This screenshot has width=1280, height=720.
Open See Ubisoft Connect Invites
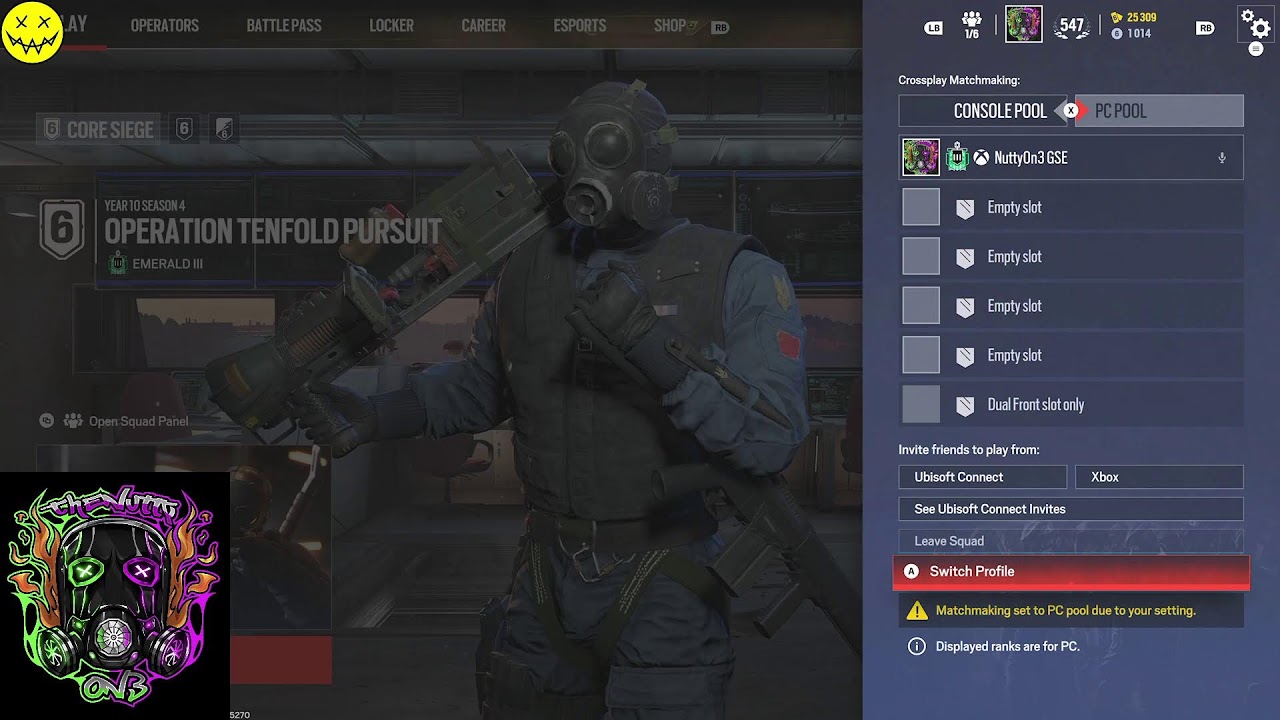[x=1071, y=509]
